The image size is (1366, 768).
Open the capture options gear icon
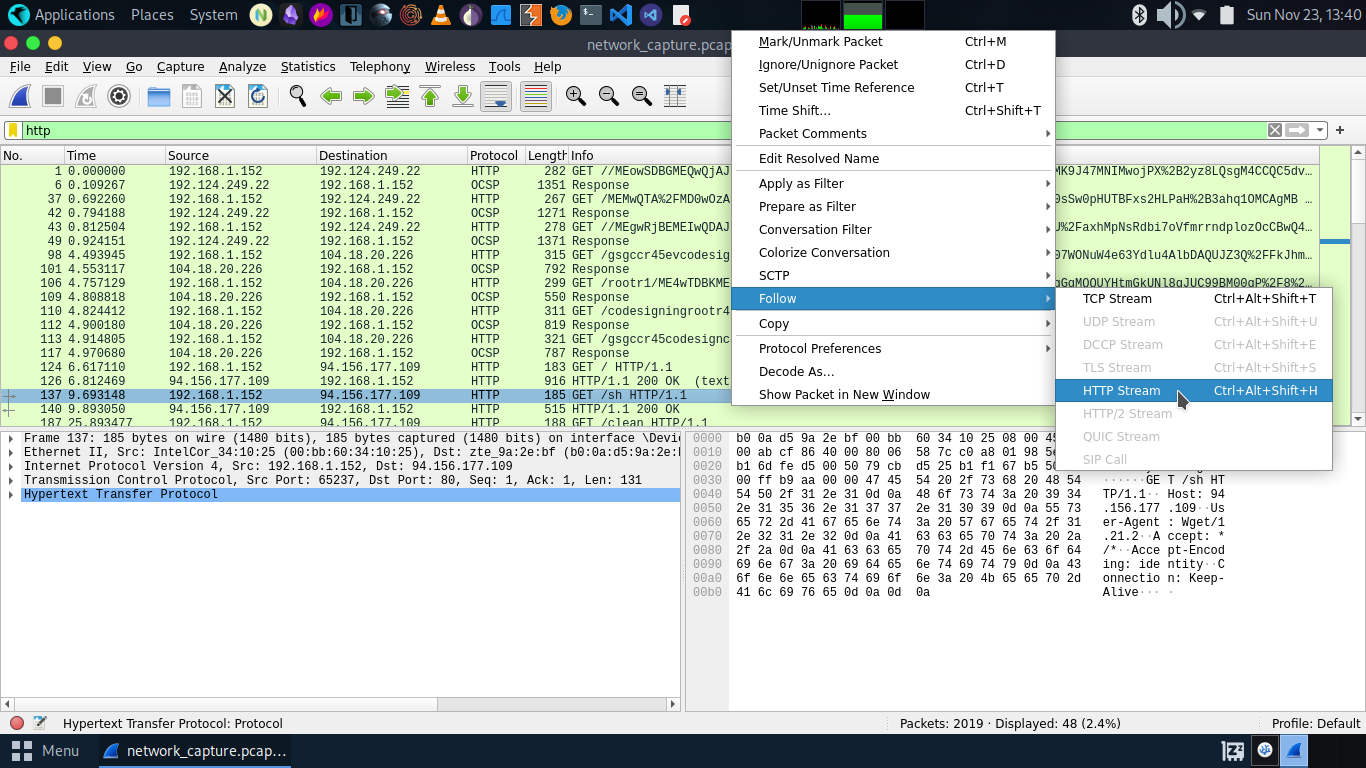click(x=119, y=96)
